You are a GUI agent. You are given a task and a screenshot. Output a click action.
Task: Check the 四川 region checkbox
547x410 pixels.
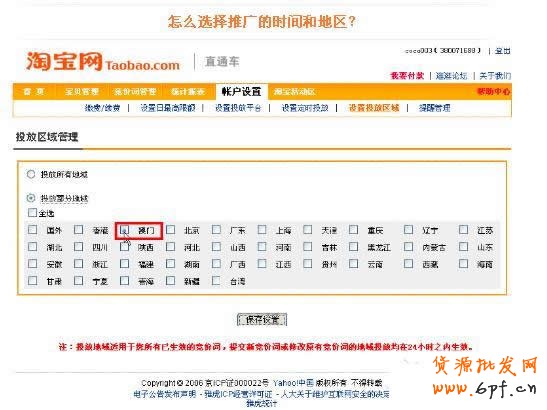[x=78, y=247]
